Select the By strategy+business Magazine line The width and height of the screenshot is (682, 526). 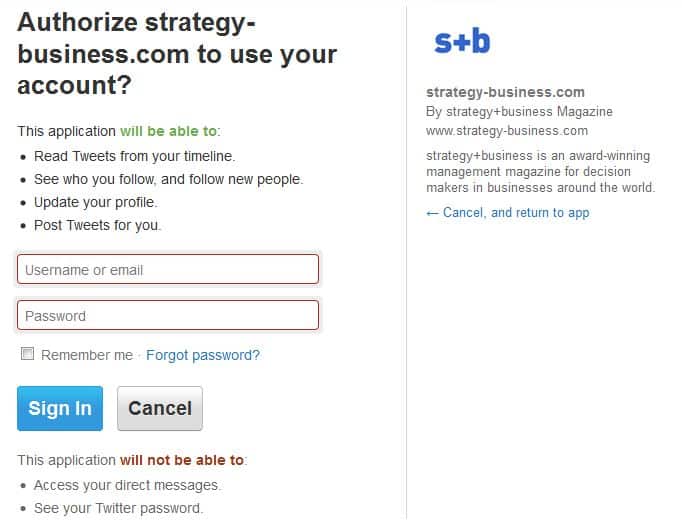coord(519,111)
